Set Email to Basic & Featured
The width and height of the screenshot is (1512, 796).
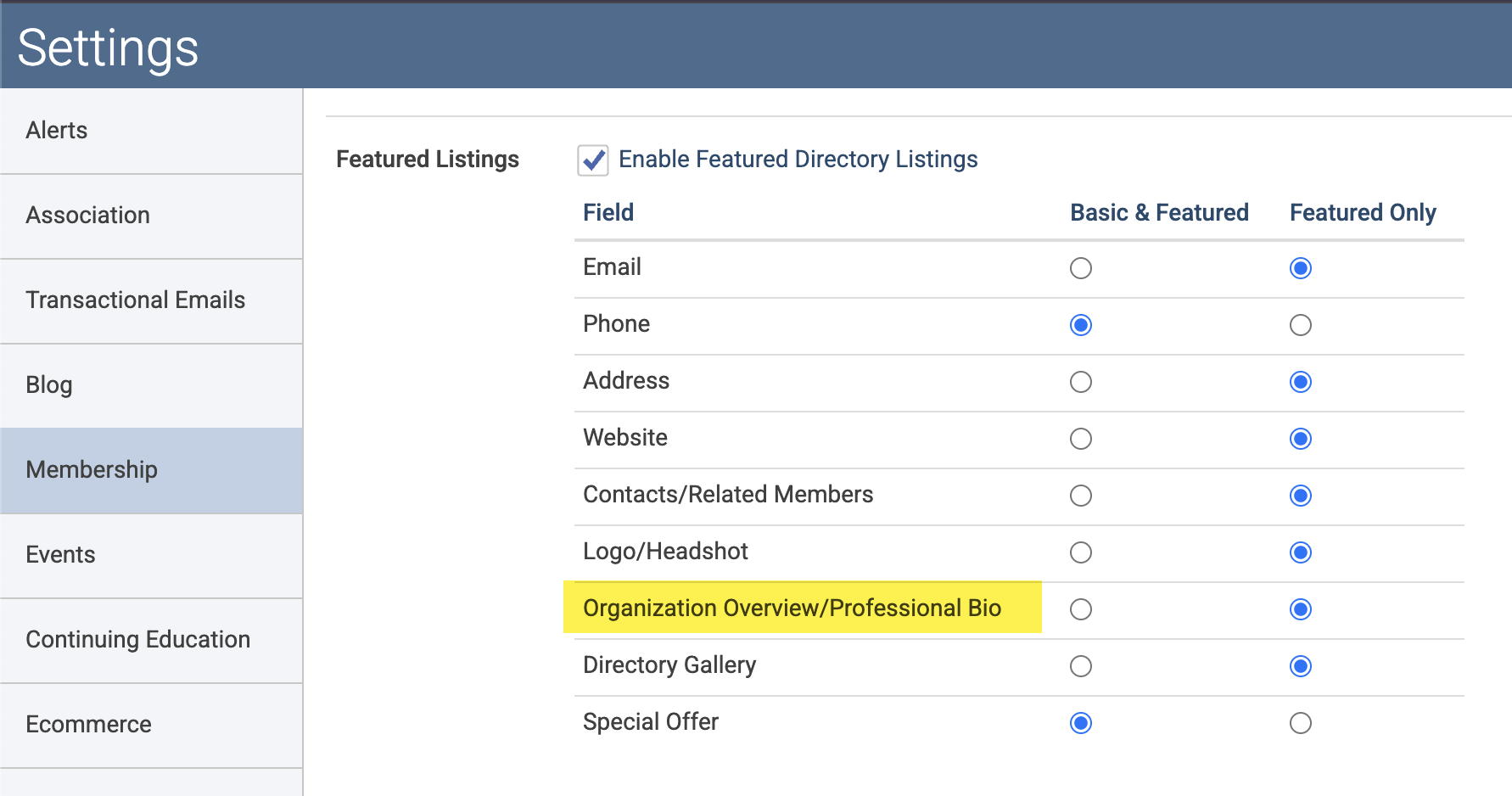(x=1080, y=268)
